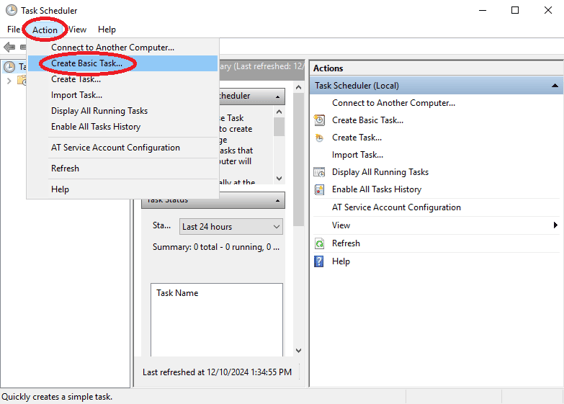Click the Create Task icon in Actions pane
This screenshot has height=404, width=564.
click(319, 137)
